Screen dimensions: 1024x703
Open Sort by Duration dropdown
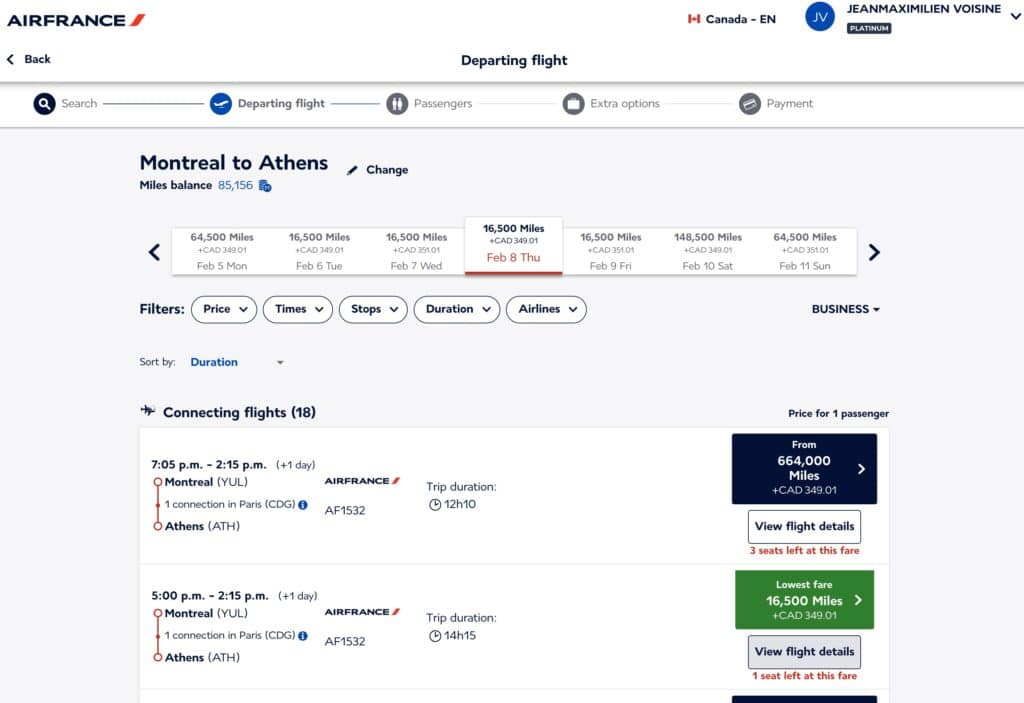tap(237, 363)
